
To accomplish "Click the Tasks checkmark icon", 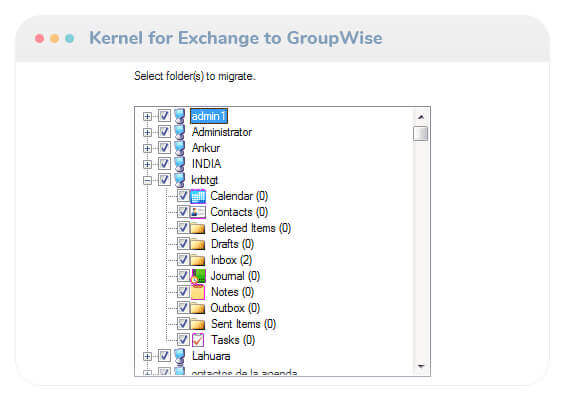I will click(198, 340).
